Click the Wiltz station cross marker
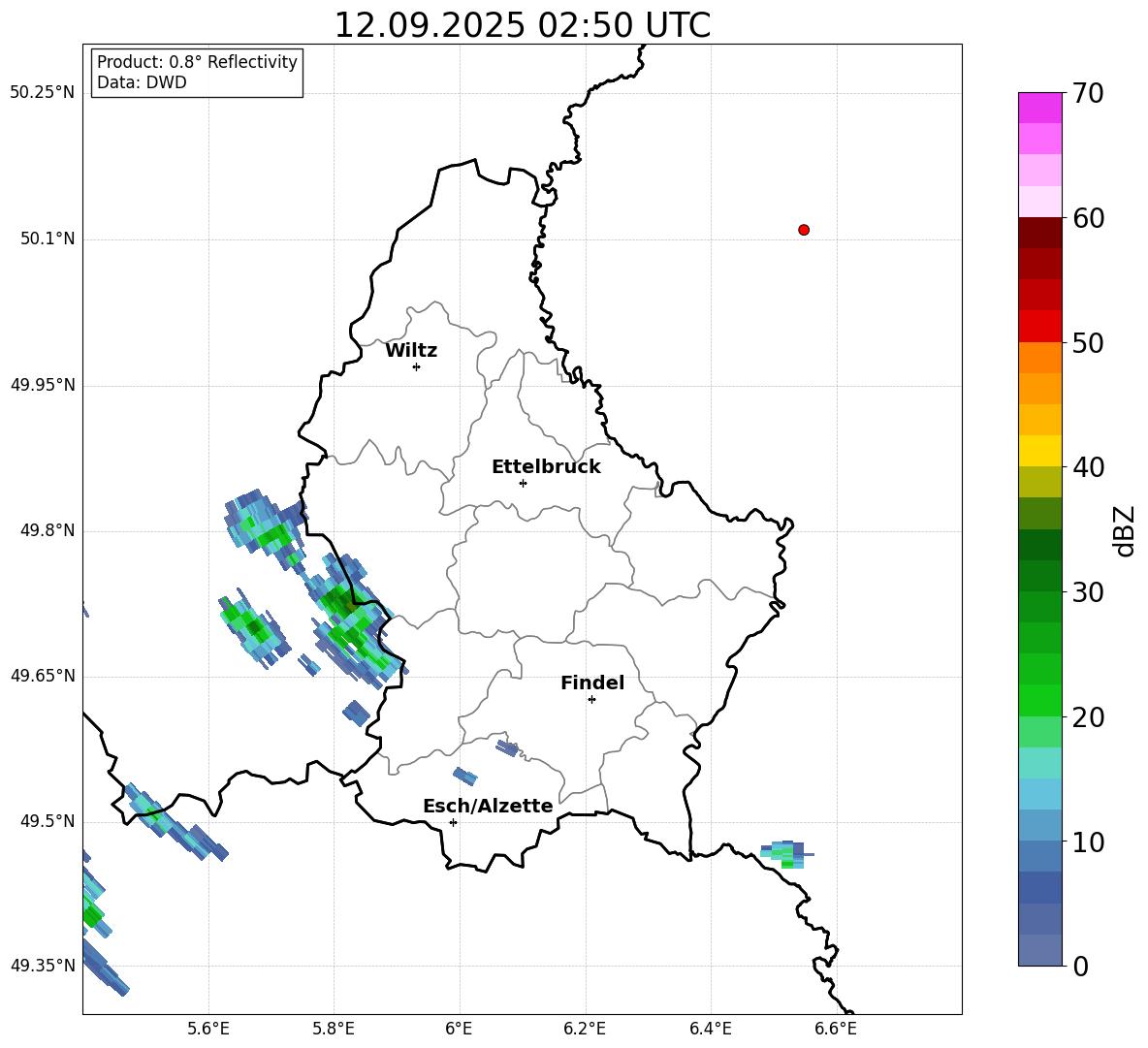 (x=417, y=366)
